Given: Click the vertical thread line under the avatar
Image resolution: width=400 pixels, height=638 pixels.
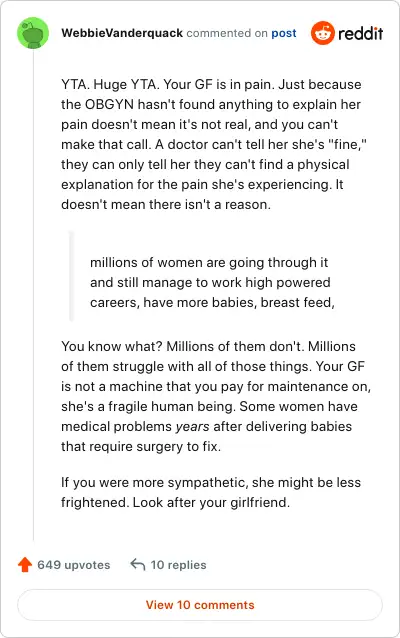Looking at the screenshot, I should [33, 295].
